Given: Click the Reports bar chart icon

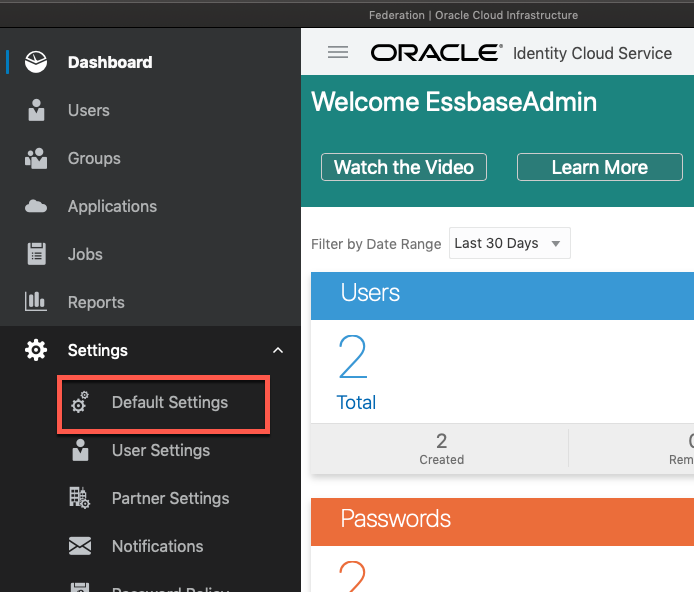Looking at the screenshot, I should 36,302.
